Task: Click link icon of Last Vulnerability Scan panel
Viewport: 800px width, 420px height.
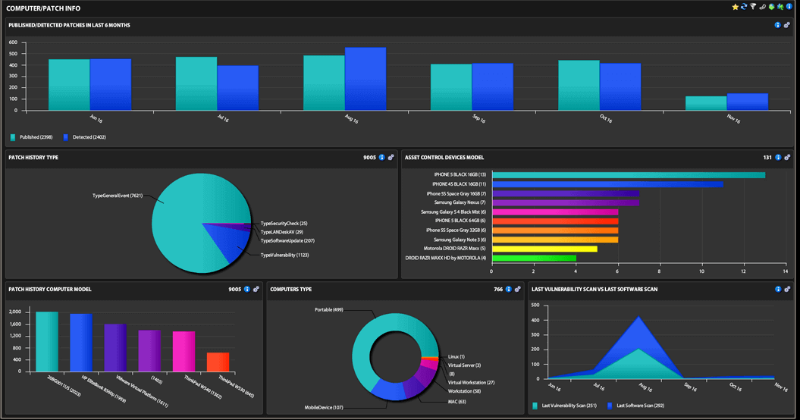Action: (787, 289)
